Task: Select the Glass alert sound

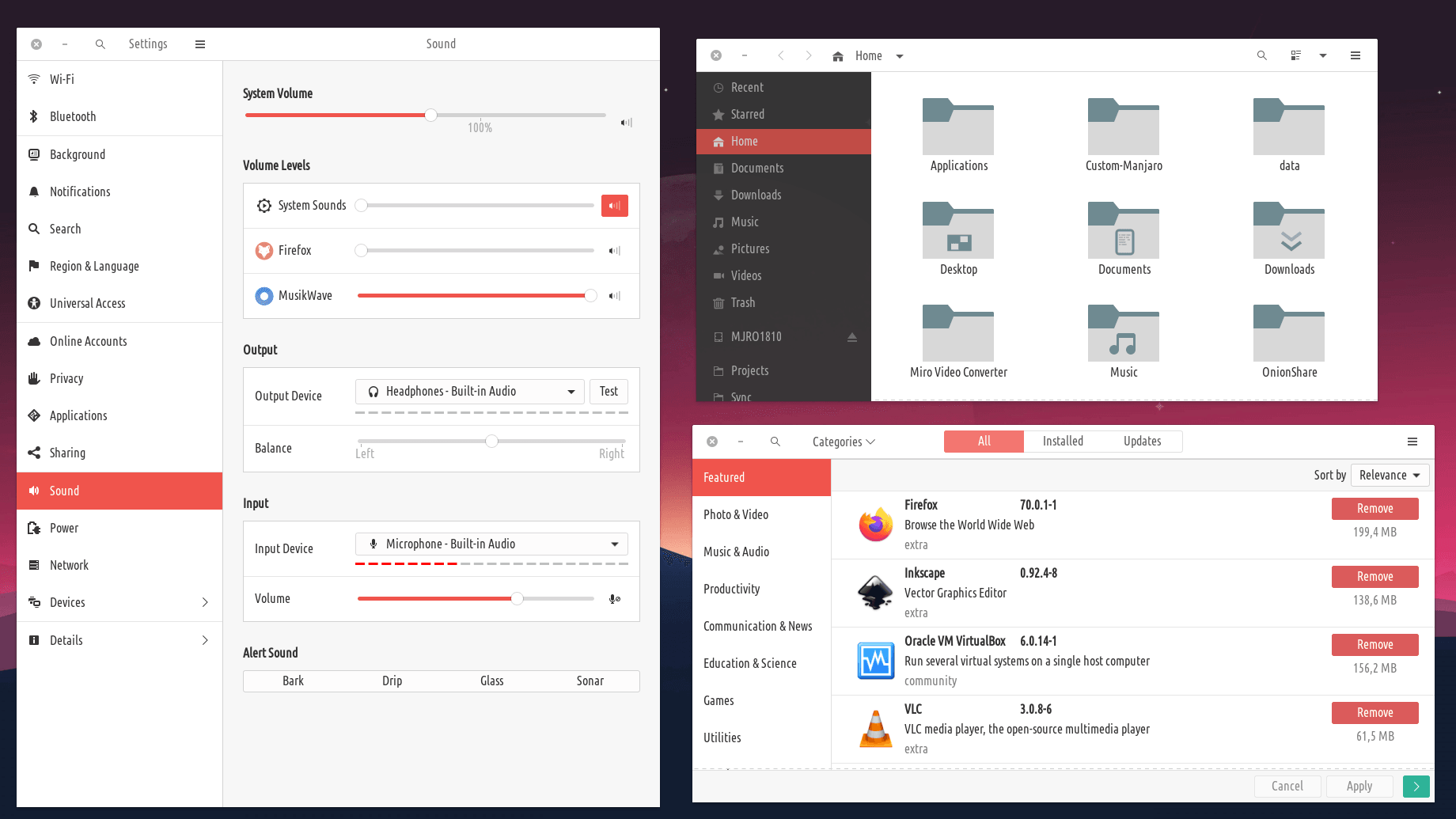Action: [491, 681]
